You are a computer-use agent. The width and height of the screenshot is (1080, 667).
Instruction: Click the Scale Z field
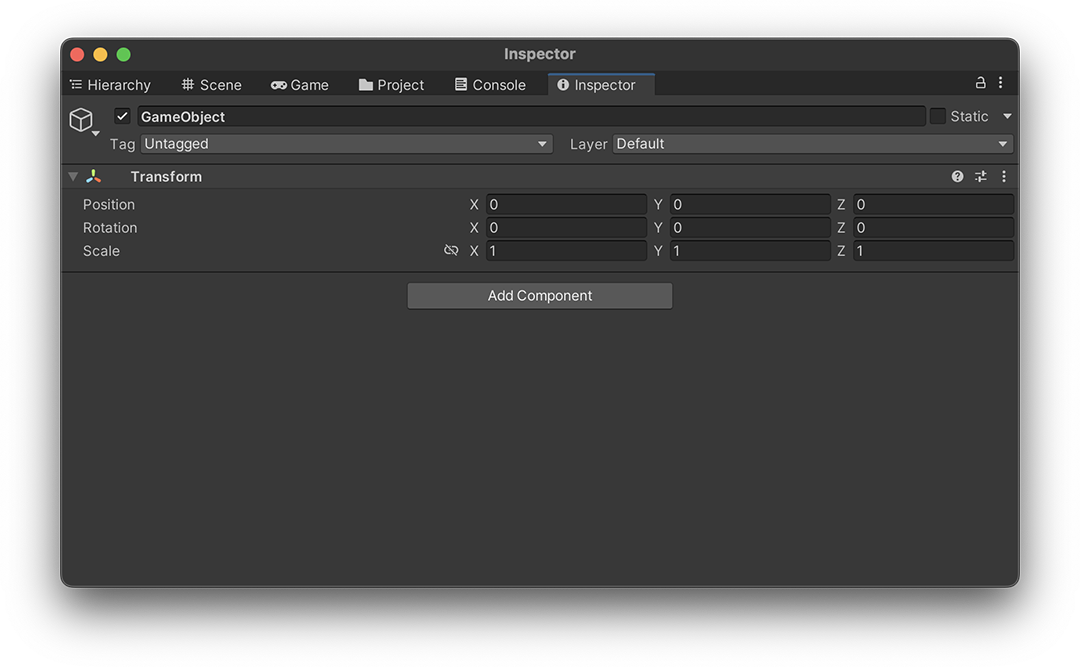(x=933, y=251)
